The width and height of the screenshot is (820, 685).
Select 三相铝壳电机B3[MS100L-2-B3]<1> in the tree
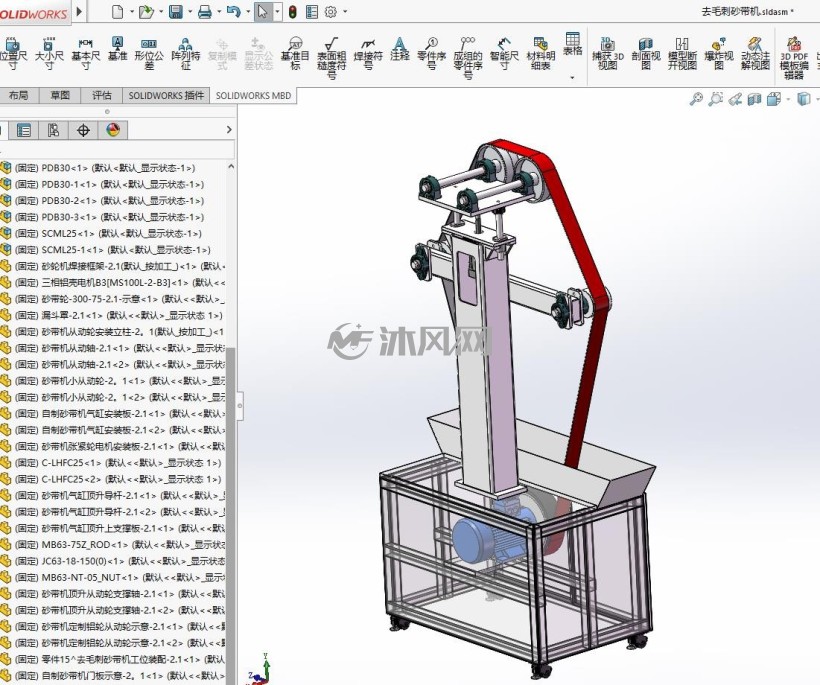point(112,282)
